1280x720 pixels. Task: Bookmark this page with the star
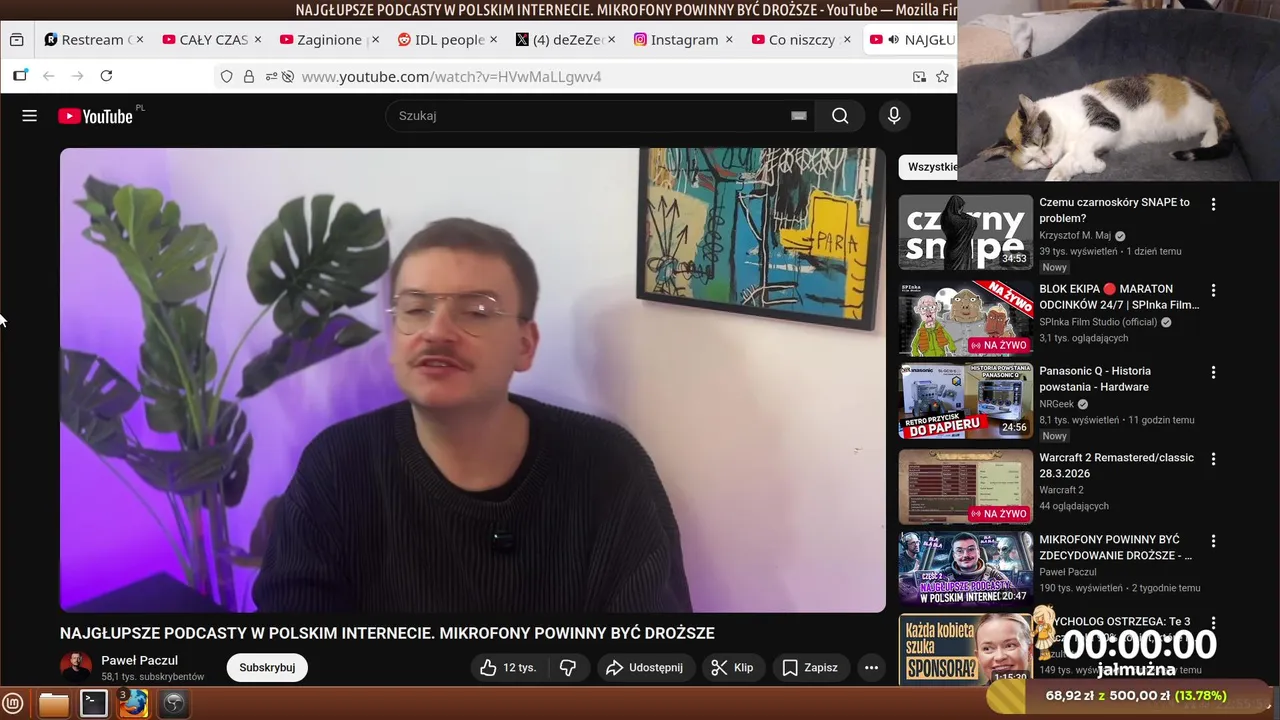942,77
